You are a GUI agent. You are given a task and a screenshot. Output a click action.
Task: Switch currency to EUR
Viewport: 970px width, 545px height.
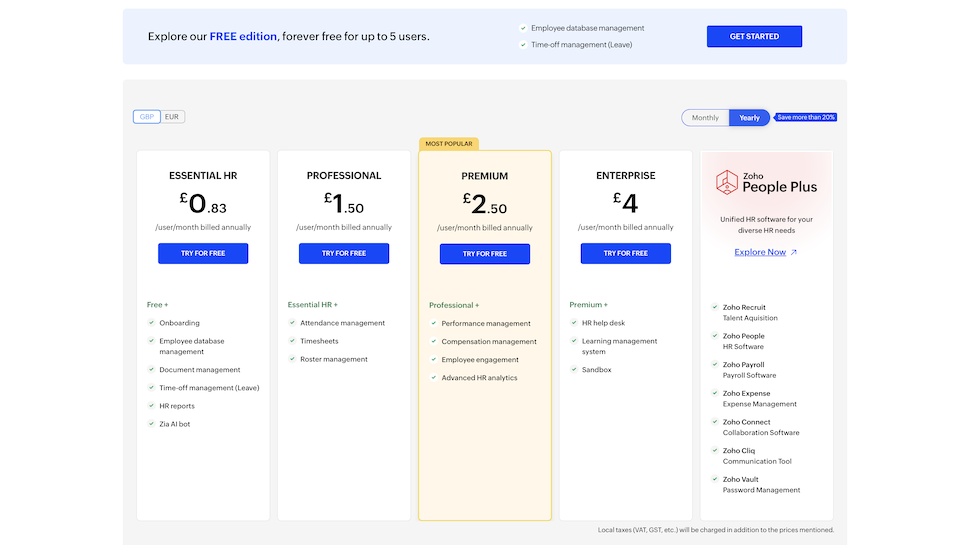172,117
